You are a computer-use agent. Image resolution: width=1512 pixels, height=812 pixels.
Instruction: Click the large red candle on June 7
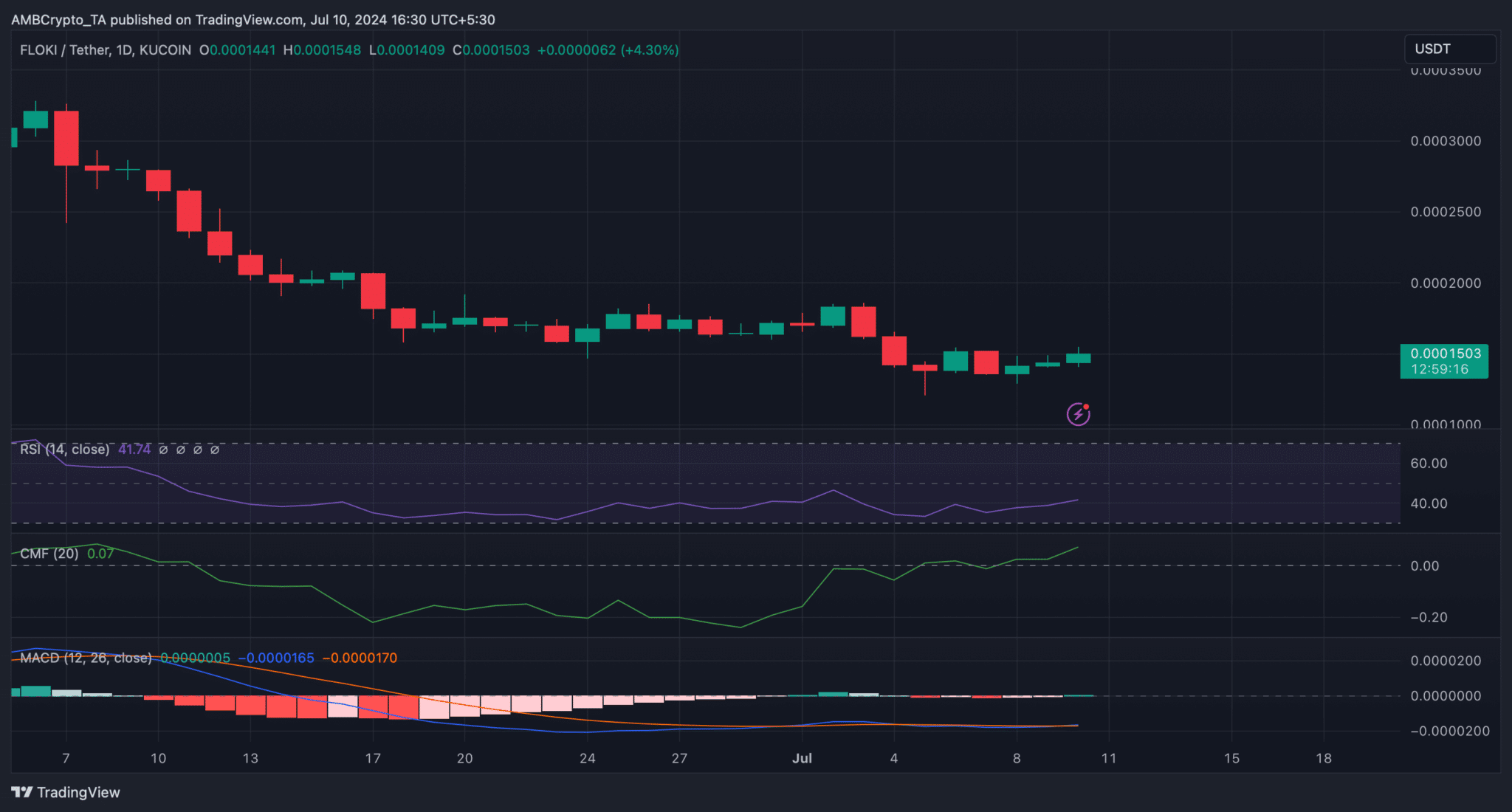[66, 139]
